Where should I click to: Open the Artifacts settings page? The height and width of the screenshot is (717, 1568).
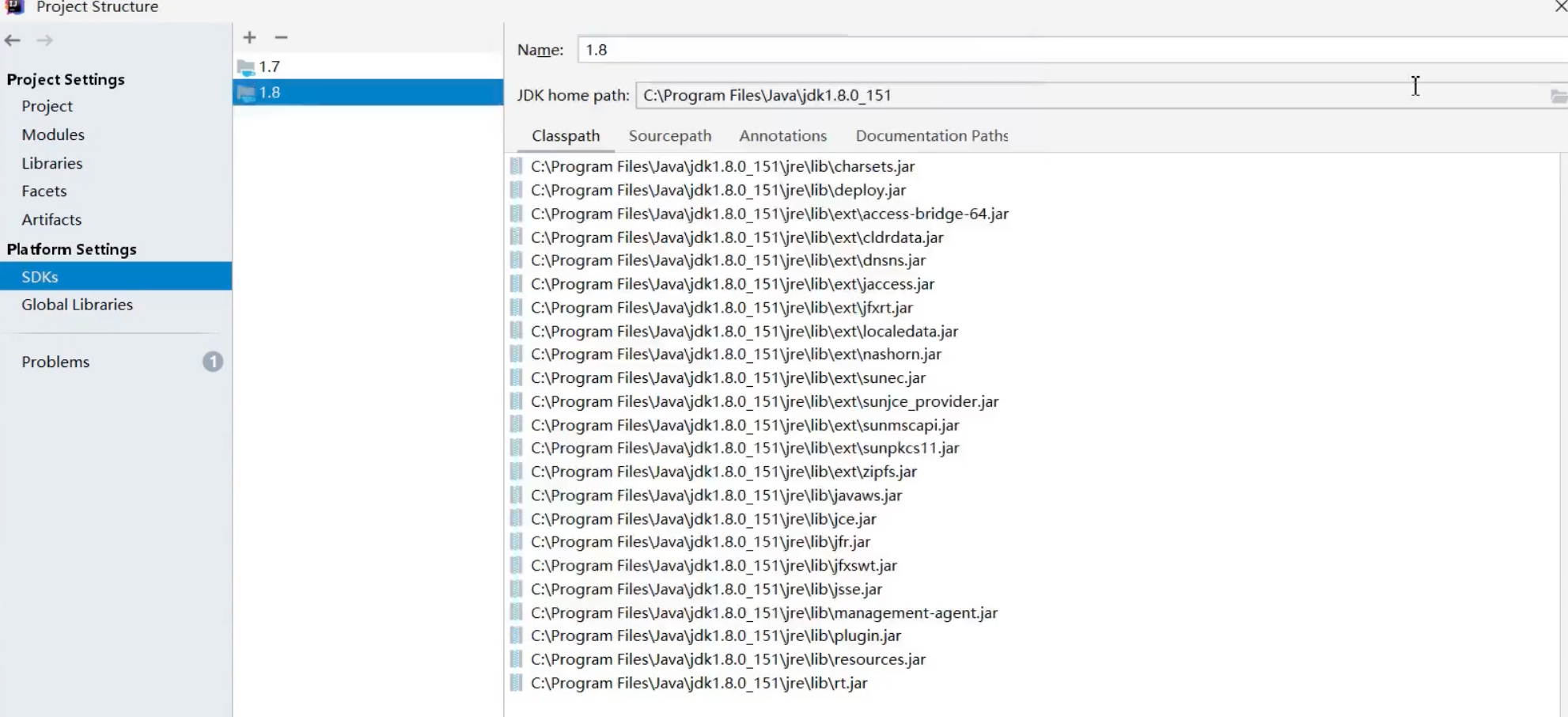point(51,219)
